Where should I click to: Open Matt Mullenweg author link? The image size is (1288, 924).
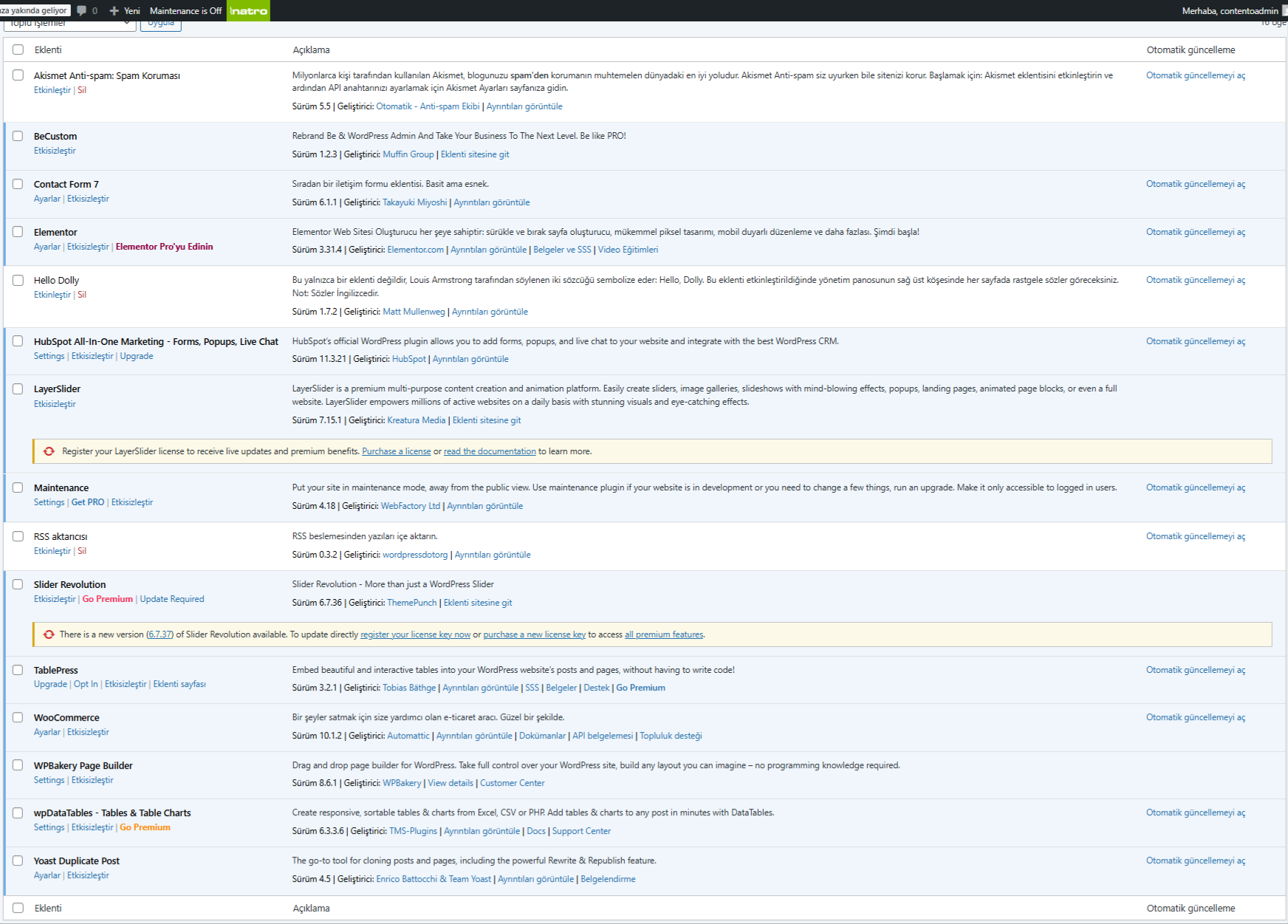coord(414,312)
